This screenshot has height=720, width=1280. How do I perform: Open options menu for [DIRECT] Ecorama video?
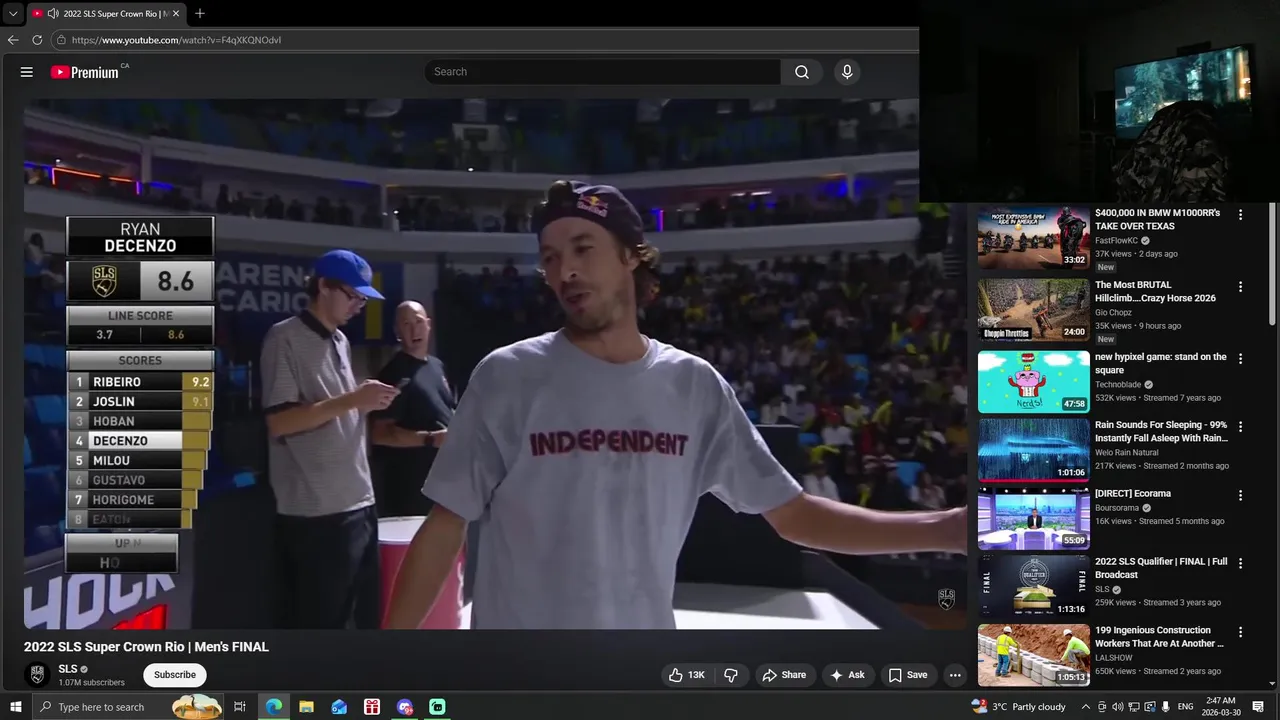coord(1241,495)
